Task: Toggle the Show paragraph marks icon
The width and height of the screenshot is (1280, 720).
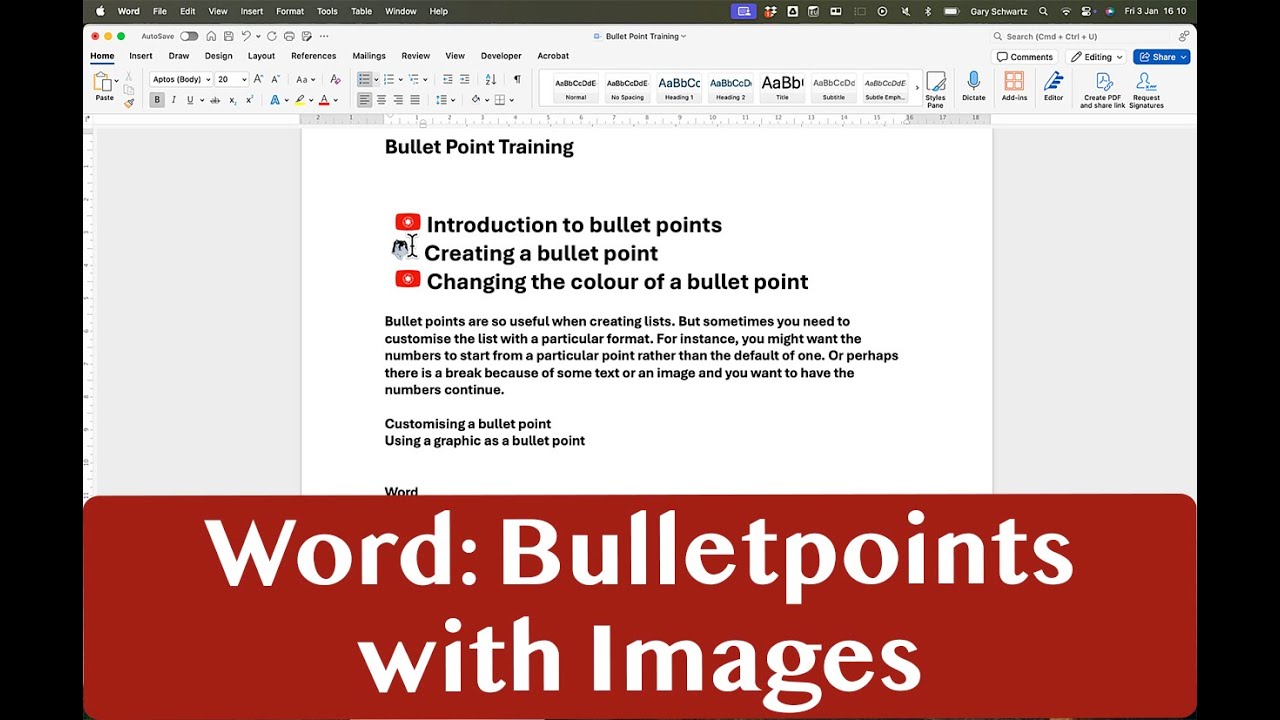Action: 517,79
